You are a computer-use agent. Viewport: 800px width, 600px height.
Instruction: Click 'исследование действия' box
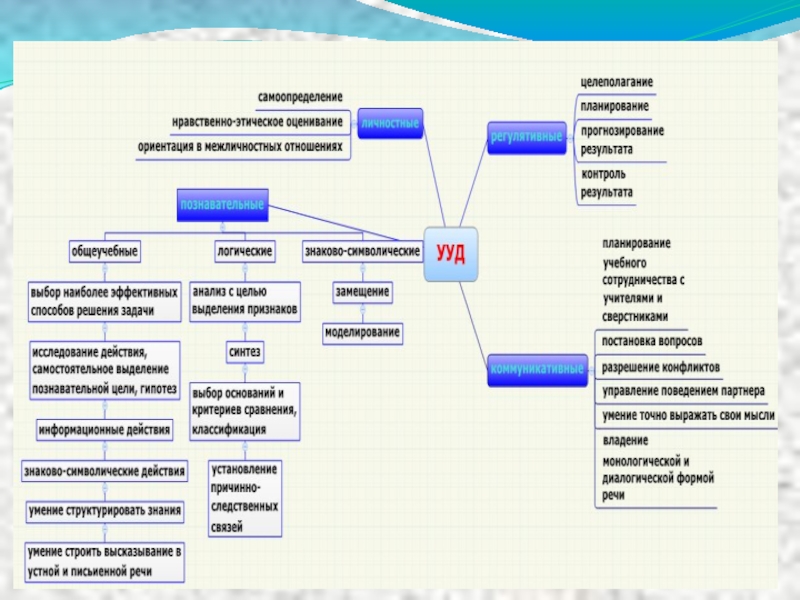pyautogui.click(x=105, y=371)
